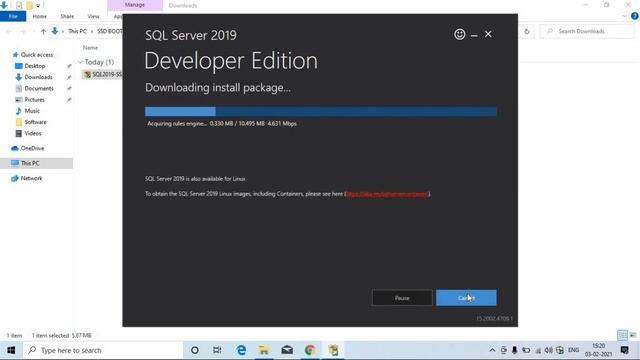Go up one folder level in Explorer
640x360 pixels.
tap(43, 31)
